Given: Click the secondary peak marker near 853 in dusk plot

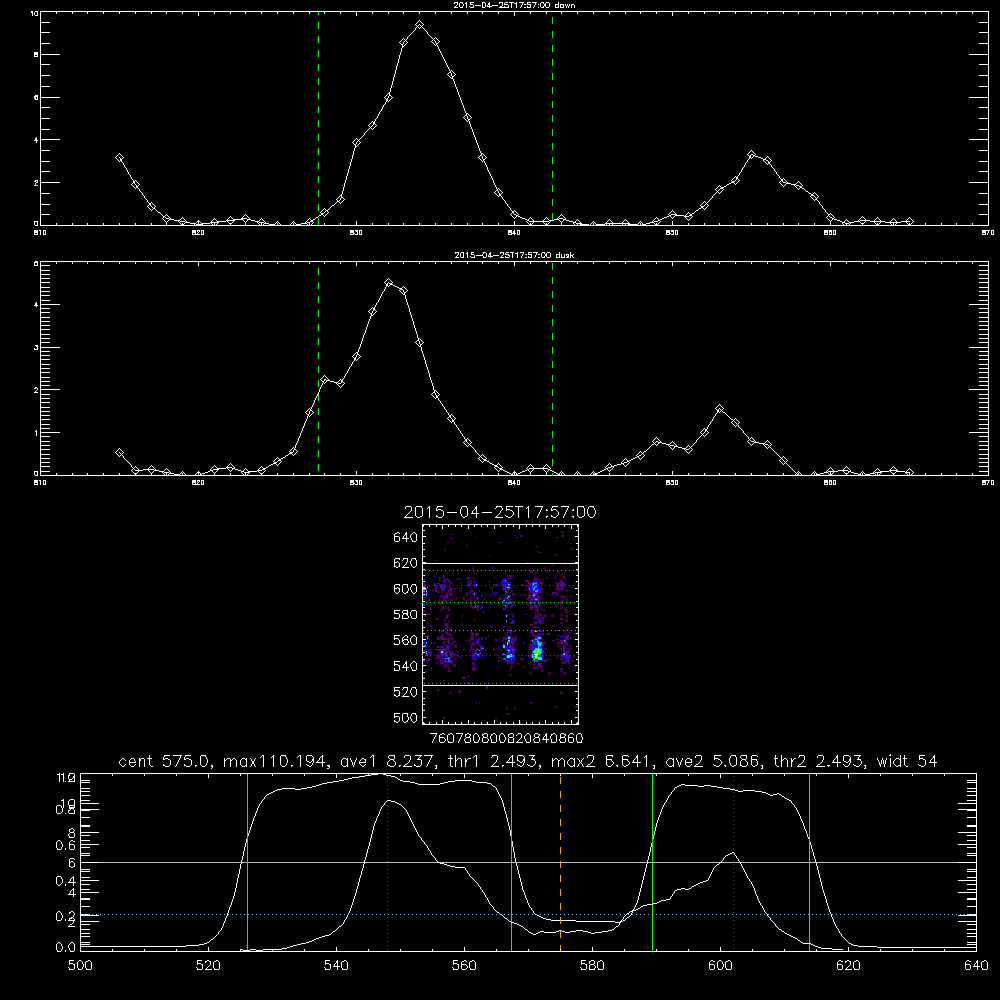Looking at the screenshot, I should pos(720,408).
